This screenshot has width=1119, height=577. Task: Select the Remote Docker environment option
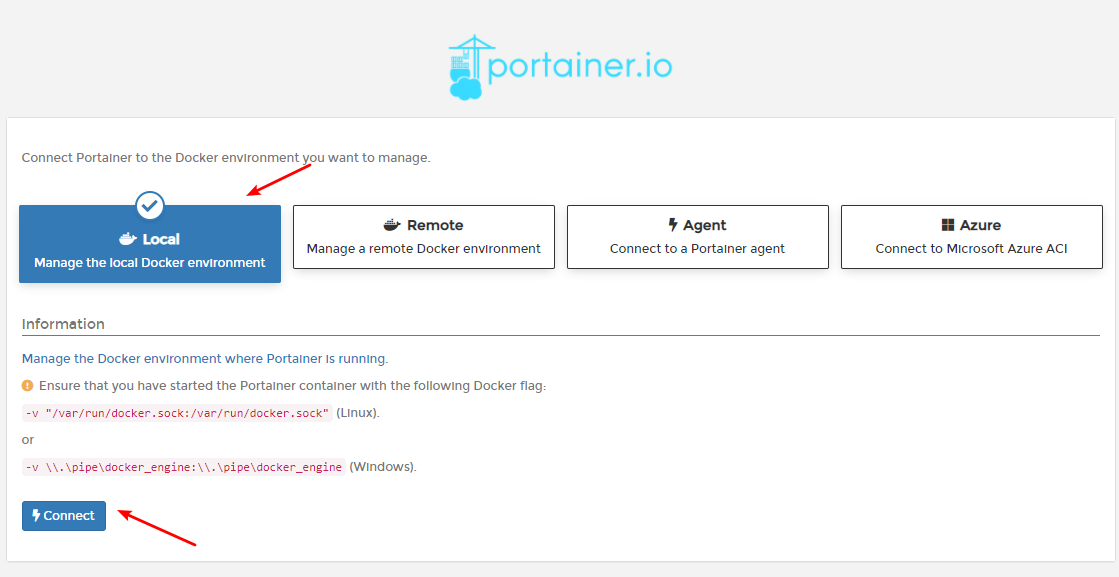point(424,237)
